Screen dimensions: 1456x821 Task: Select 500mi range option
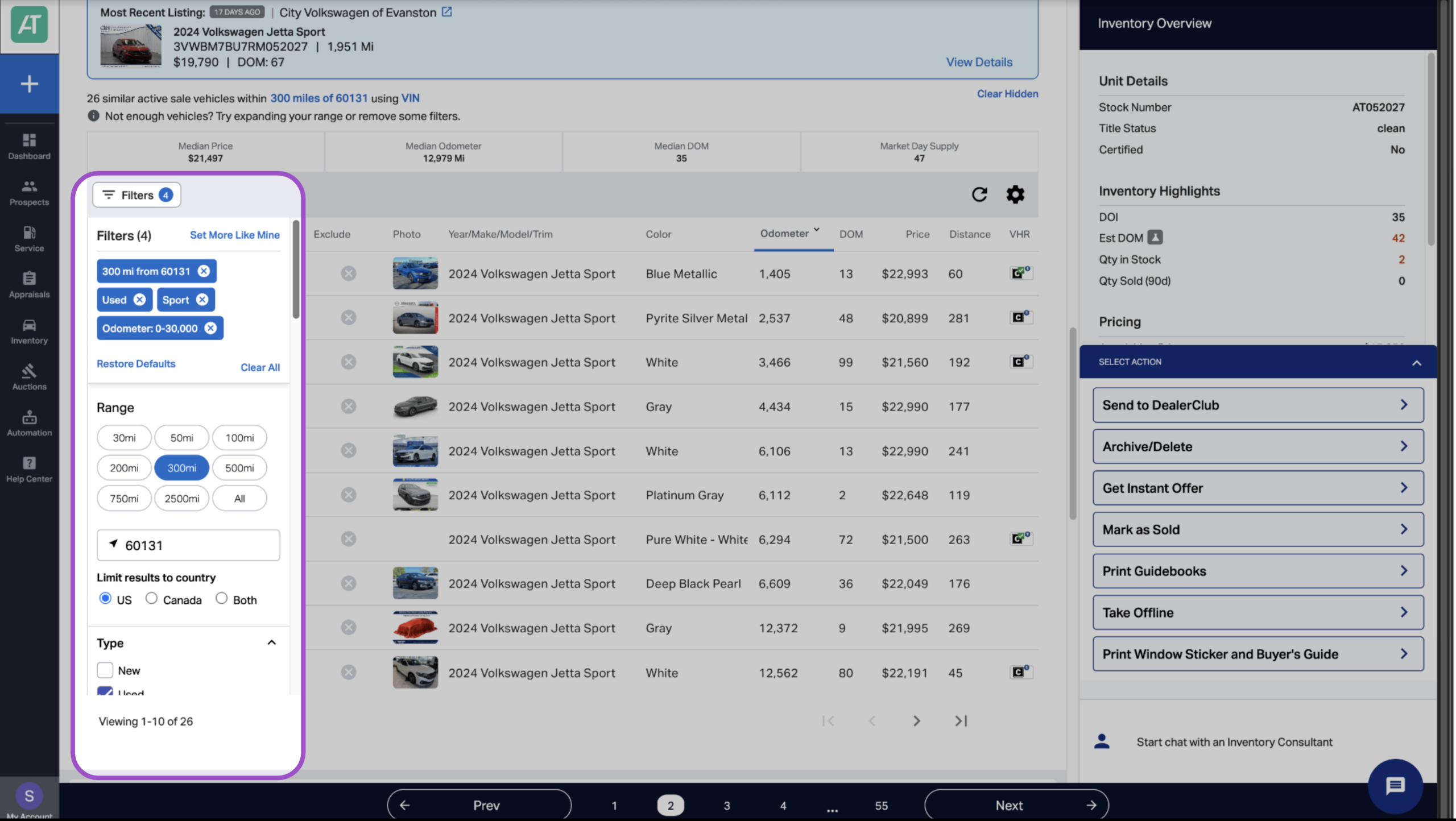click(239, 468)
